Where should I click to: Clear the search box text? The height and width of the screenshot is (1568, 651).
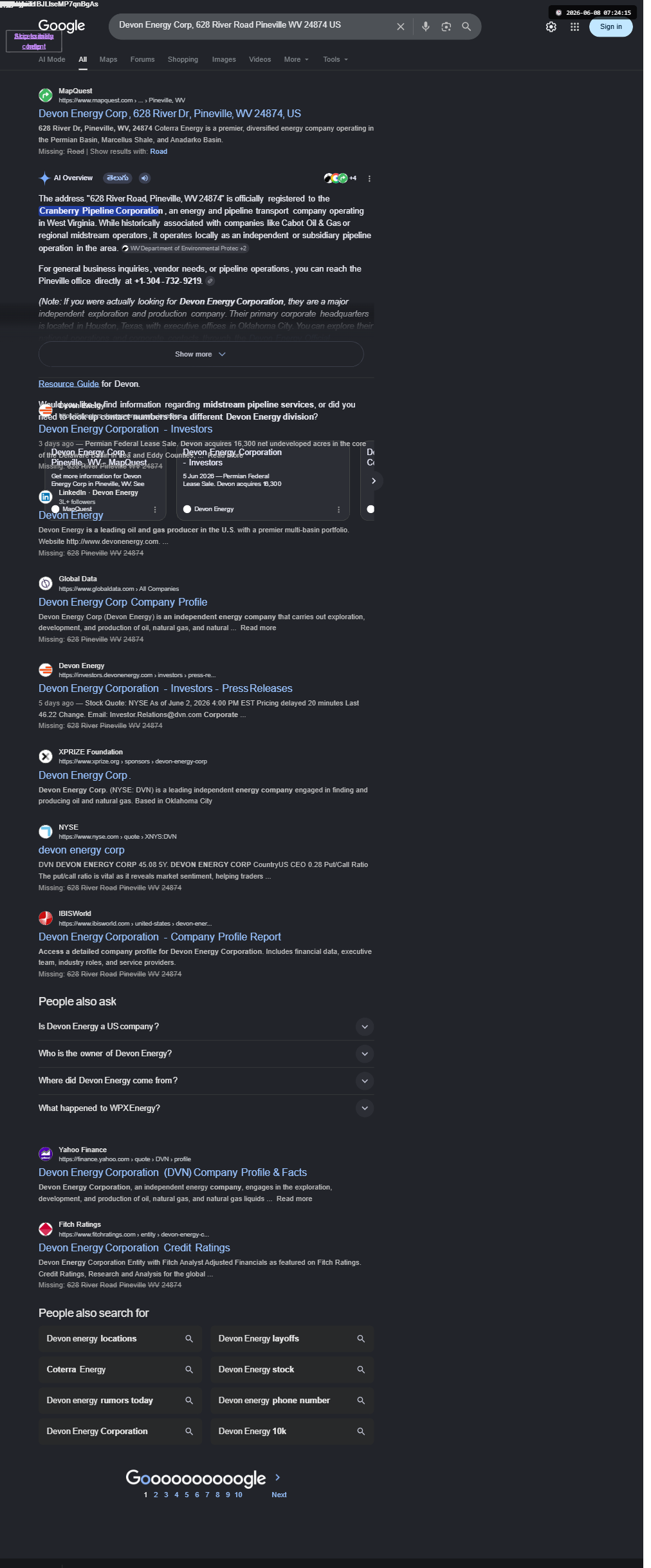point(400,27)
